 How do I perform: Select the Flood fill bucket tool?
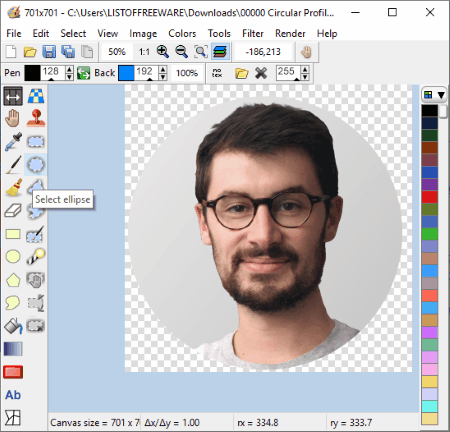pyautogui.click(x=13, y=326)
